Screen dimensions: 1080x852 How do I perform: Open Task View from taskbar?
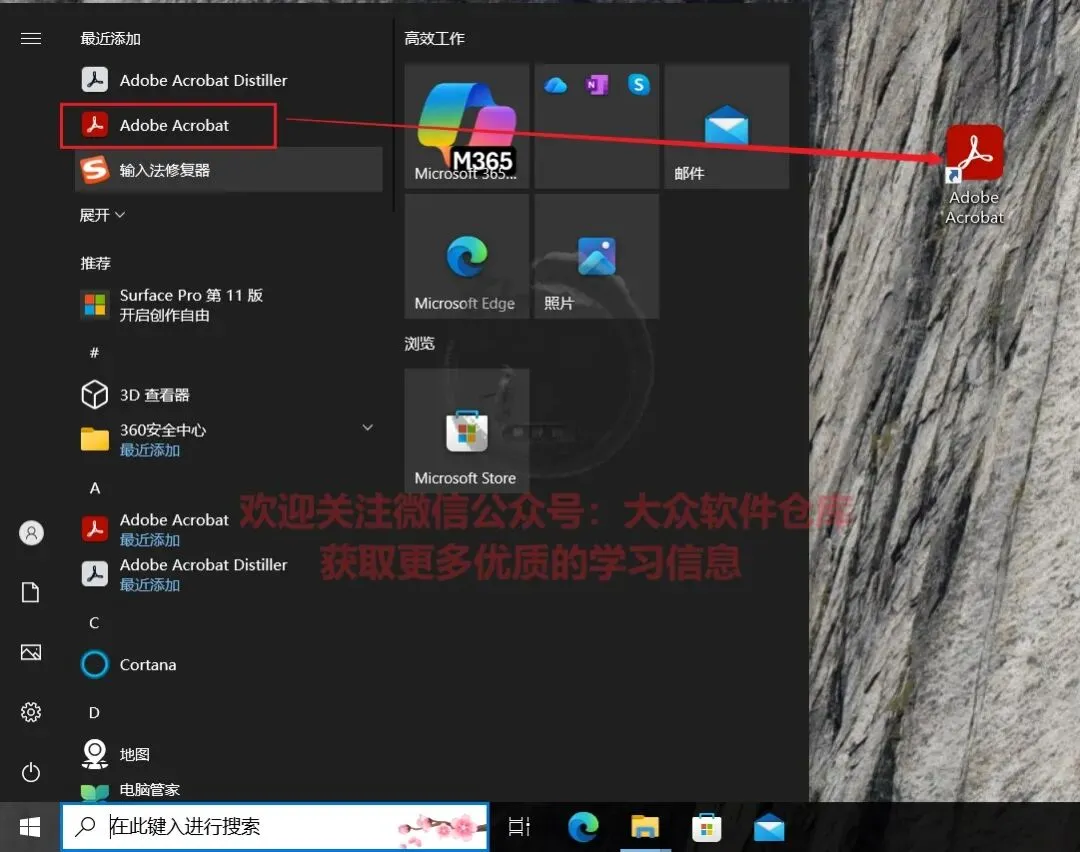(x=519, y=827)
